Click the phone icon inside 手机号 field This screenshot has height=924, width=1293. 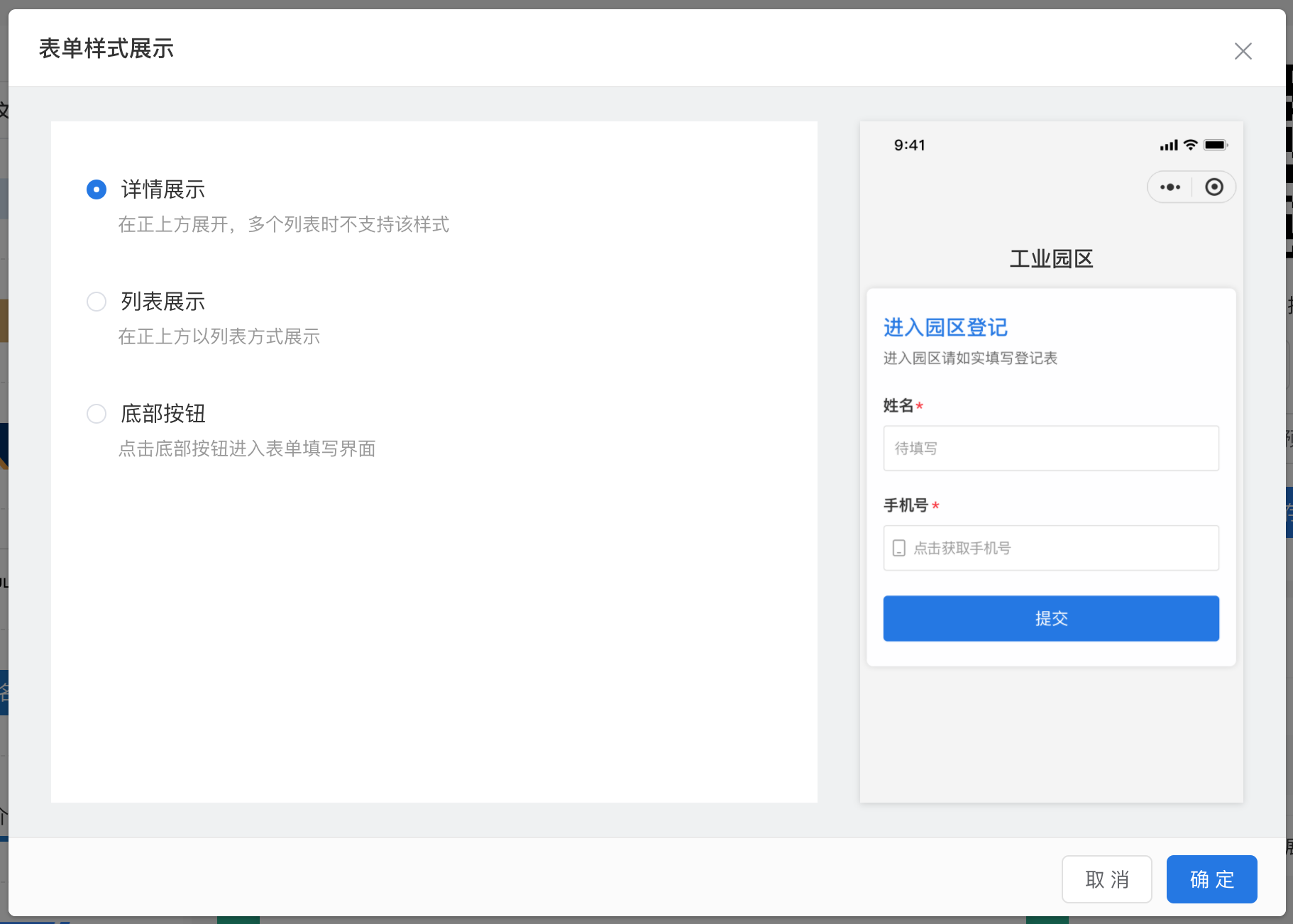[898, 548]
